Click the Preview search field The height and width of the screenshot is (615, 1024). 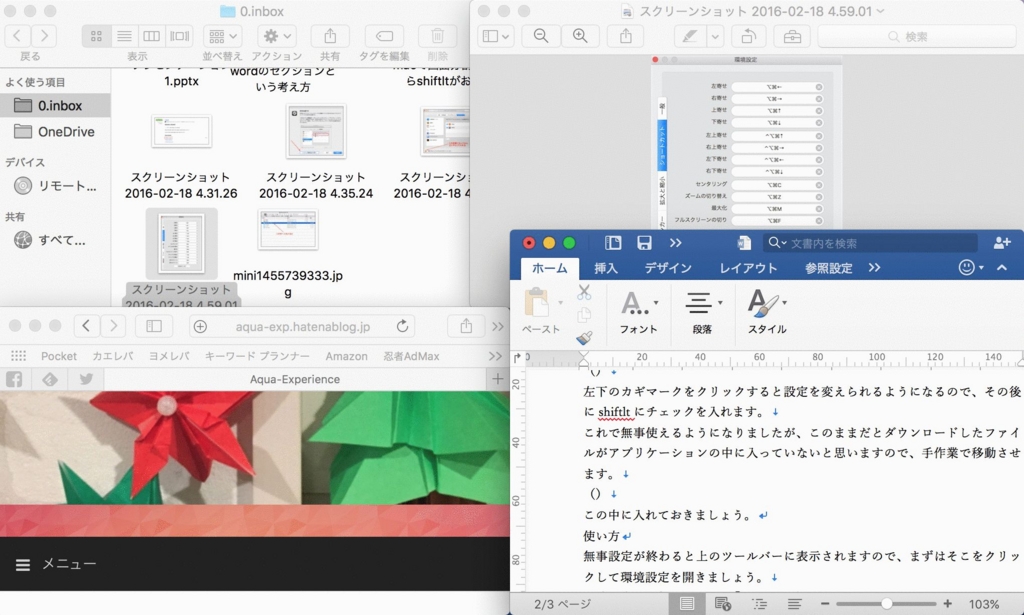916,37
